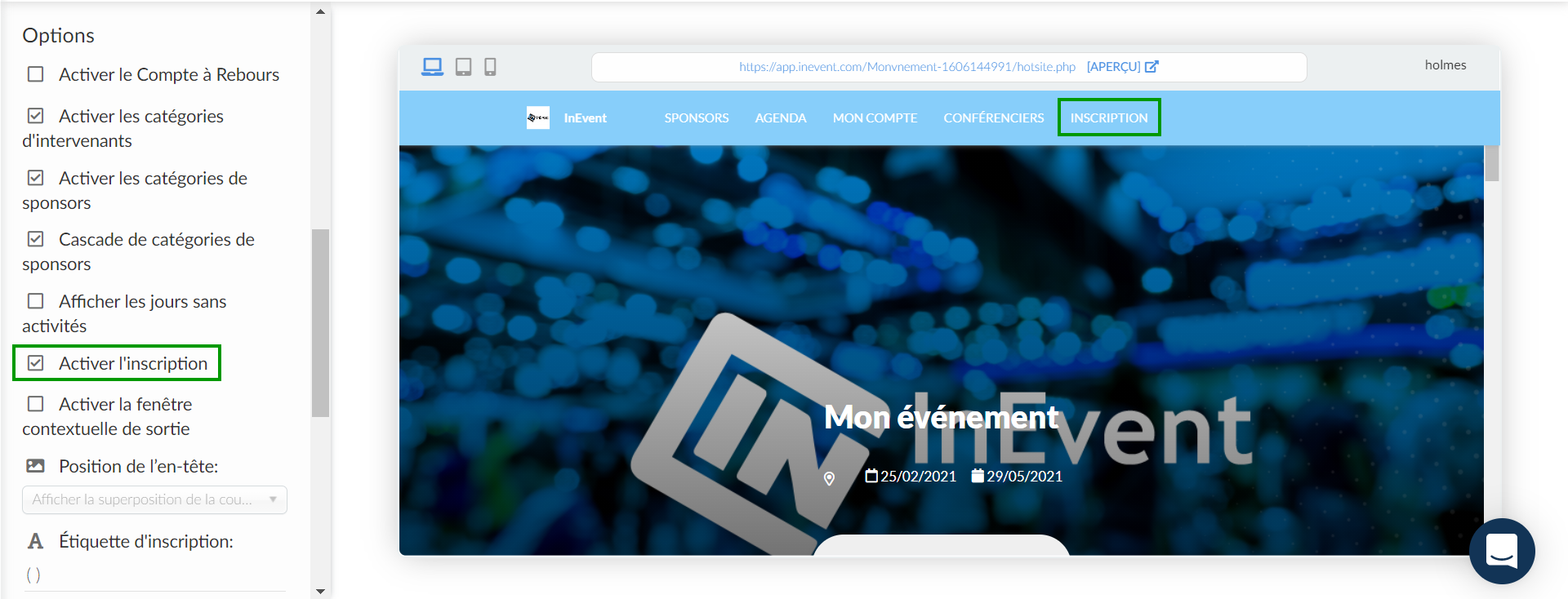Toggle Cascade de catégories de sponsors

tap(35, 239)
